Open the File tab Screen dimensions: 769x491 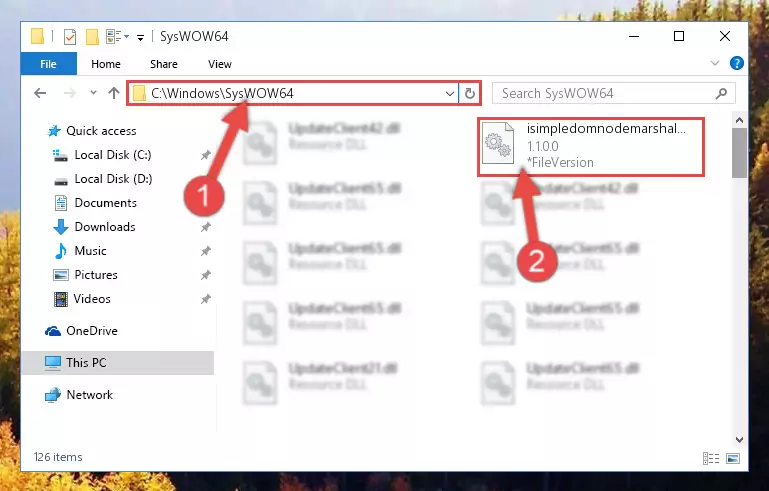coord(49,64)
